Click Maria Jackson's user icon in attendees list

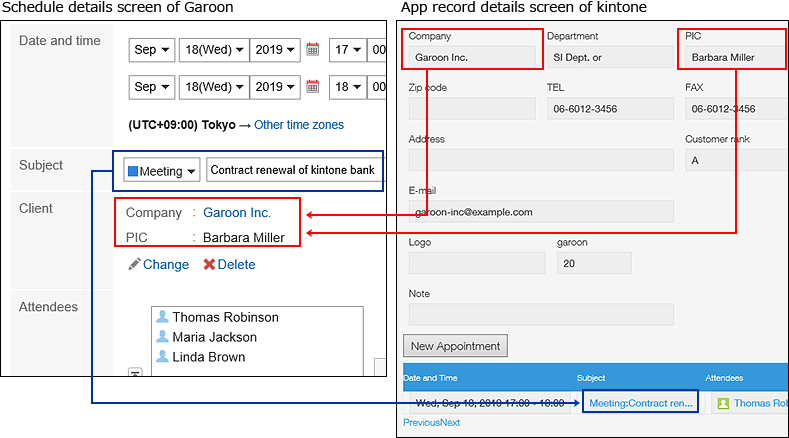(x=162, y=336)
